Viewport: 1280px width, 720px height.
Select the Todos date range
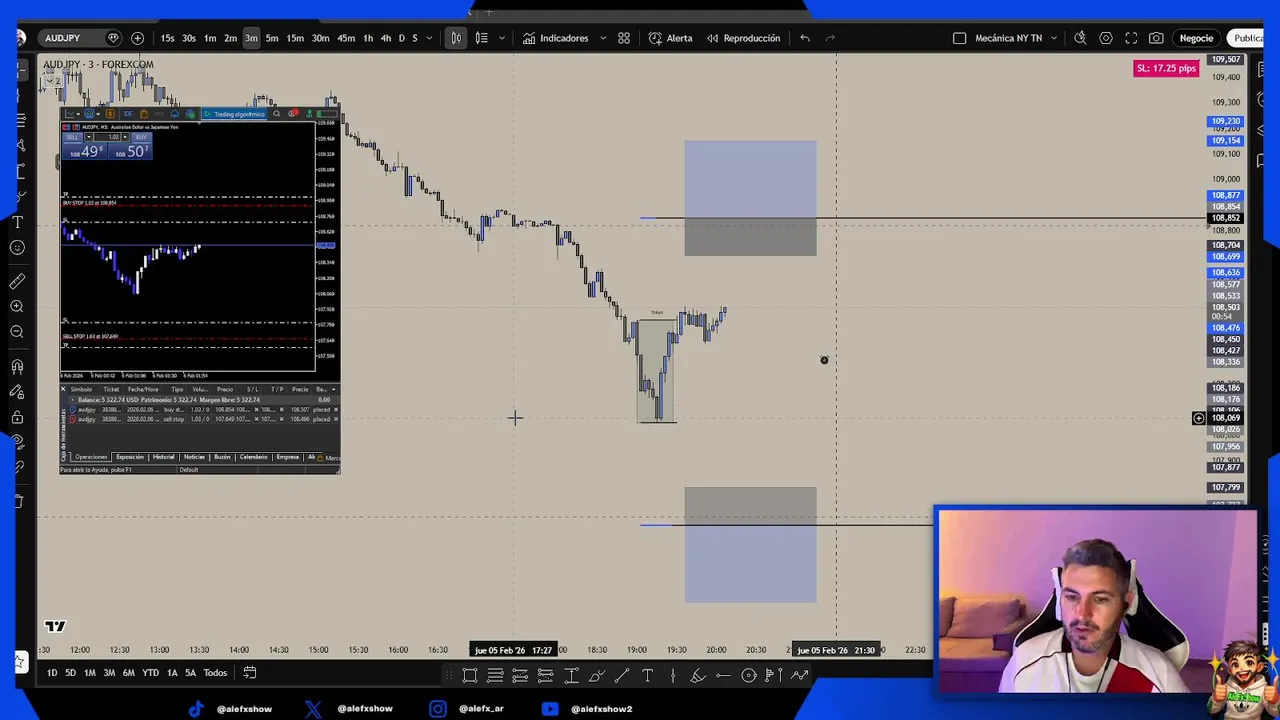tap(215, 673)
